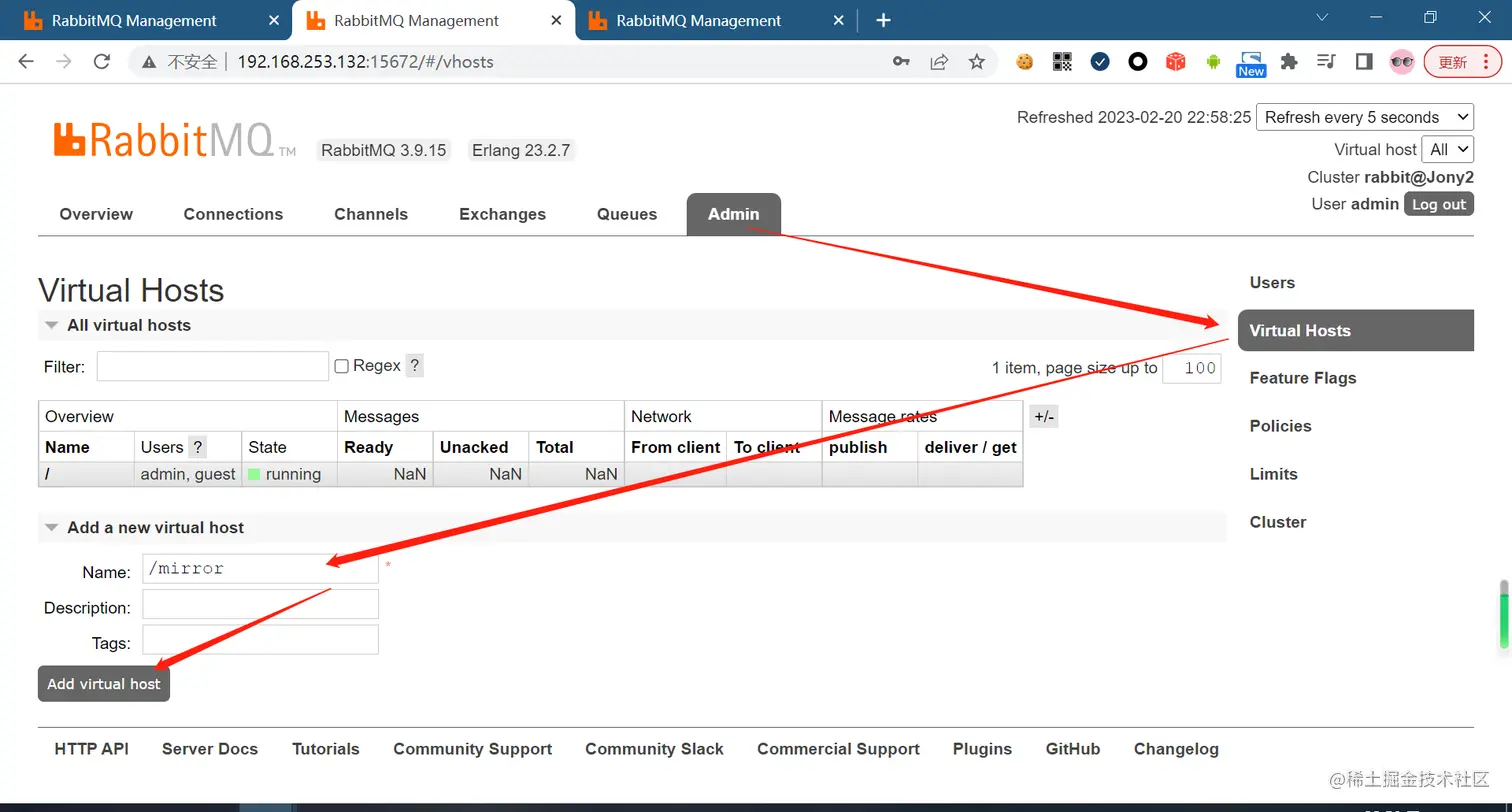Open the GitHub footer link
The height and width of the screenshot is (812, 1512).
point(1073,749)
